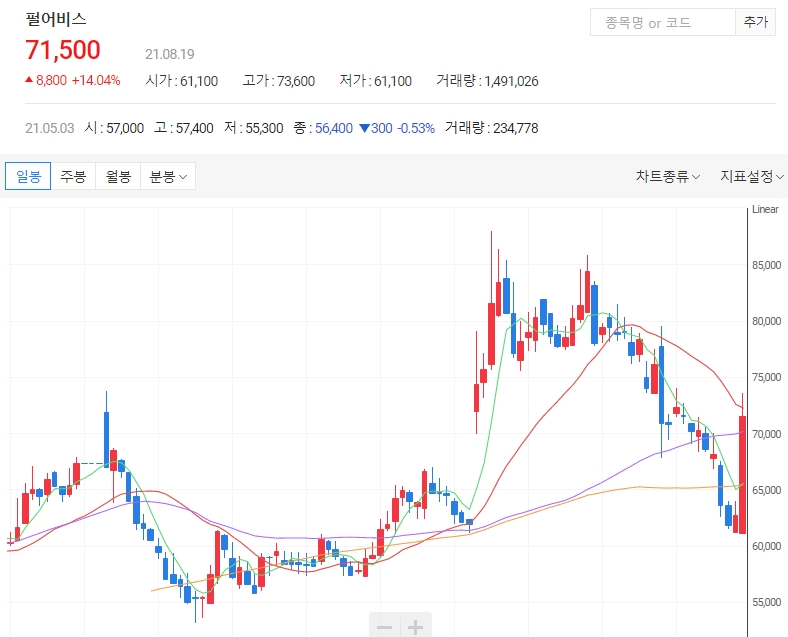Switch to the 월봉 monthly chart tab
The width and height of the screenshot is (788, 637).
[x=118, y=176]
